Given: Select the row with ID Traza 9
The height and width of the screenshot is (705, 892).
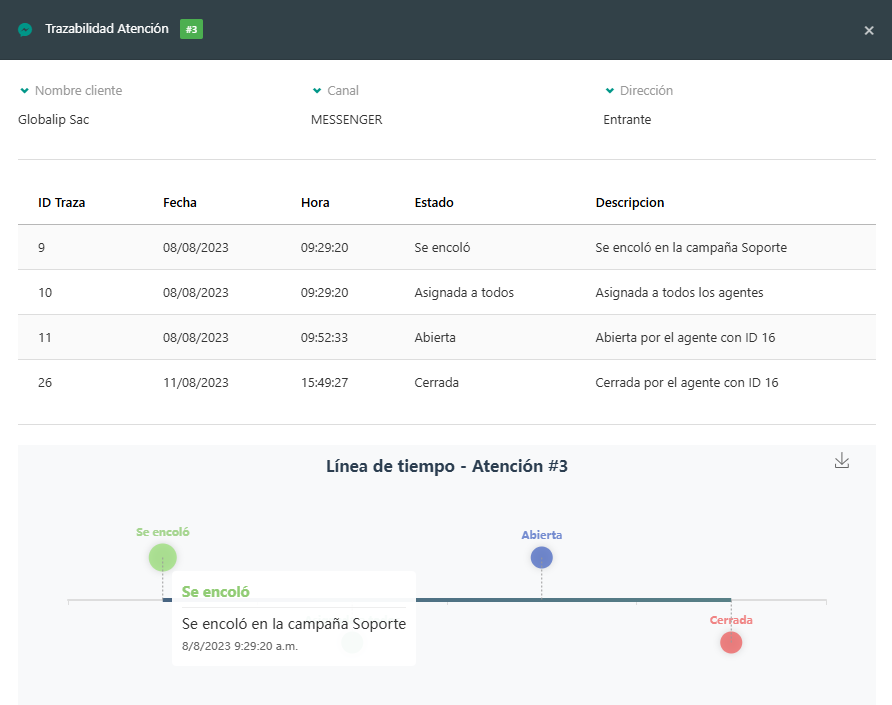Looking at the screenshot, I should point(446,247).
